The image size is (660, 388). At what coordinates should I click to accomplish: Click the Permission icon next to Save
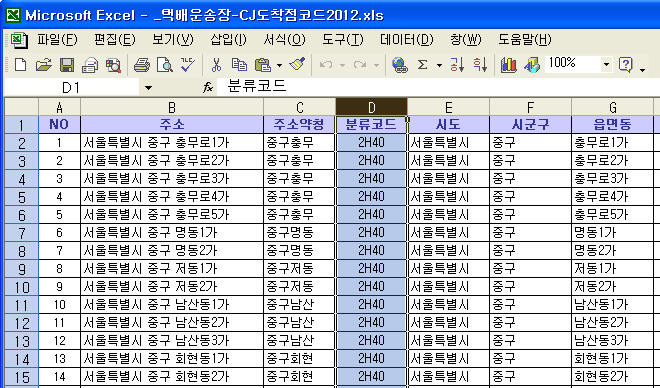[90, 65]
